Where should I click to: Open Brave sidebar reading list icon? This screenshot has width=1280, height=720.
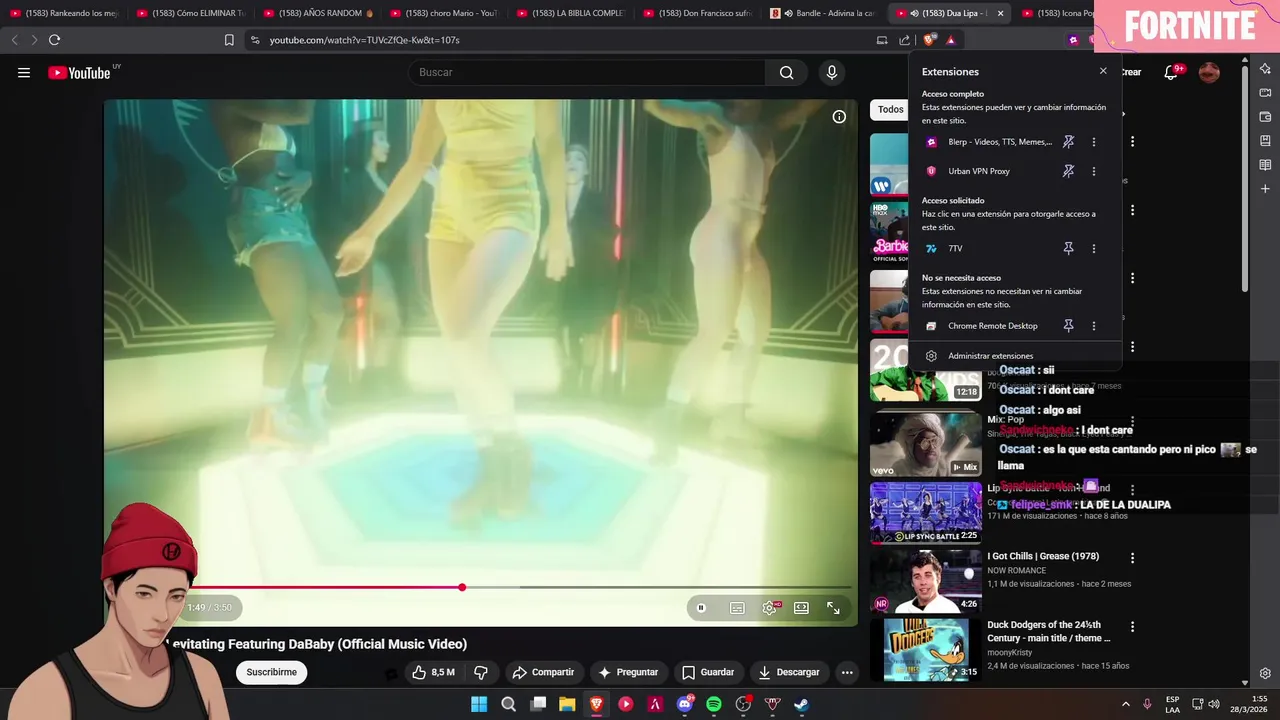pos(1265,165)
